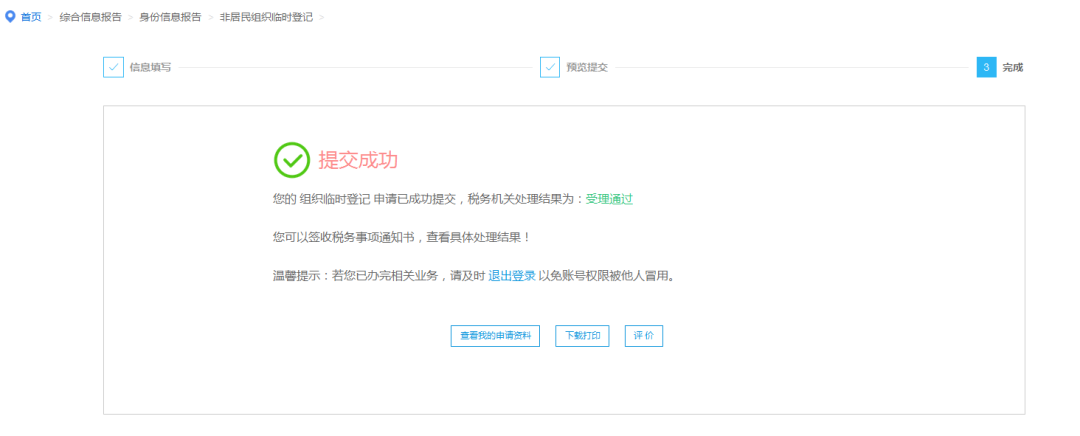1080x436 pixels.
Task: Select the 预览提交 step label
Action: click(587, 67)
